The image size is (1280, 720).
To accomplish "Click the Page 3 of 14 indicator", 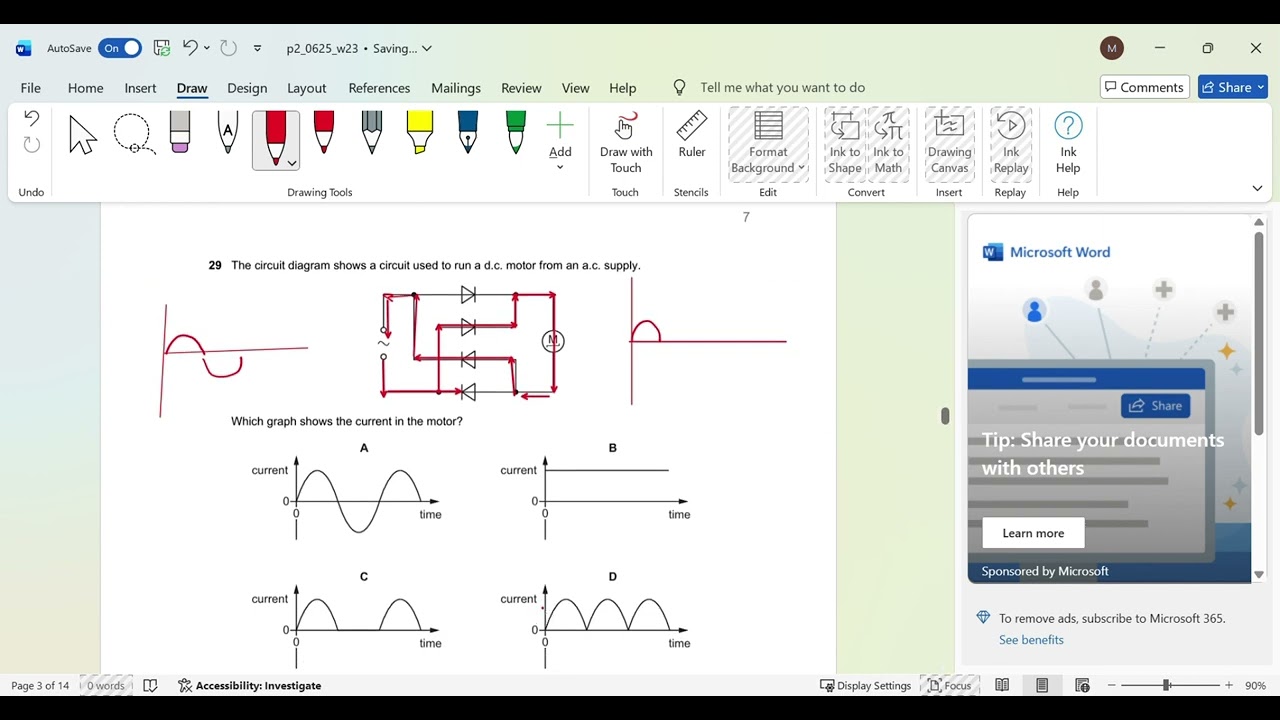I will pos(40,686).
